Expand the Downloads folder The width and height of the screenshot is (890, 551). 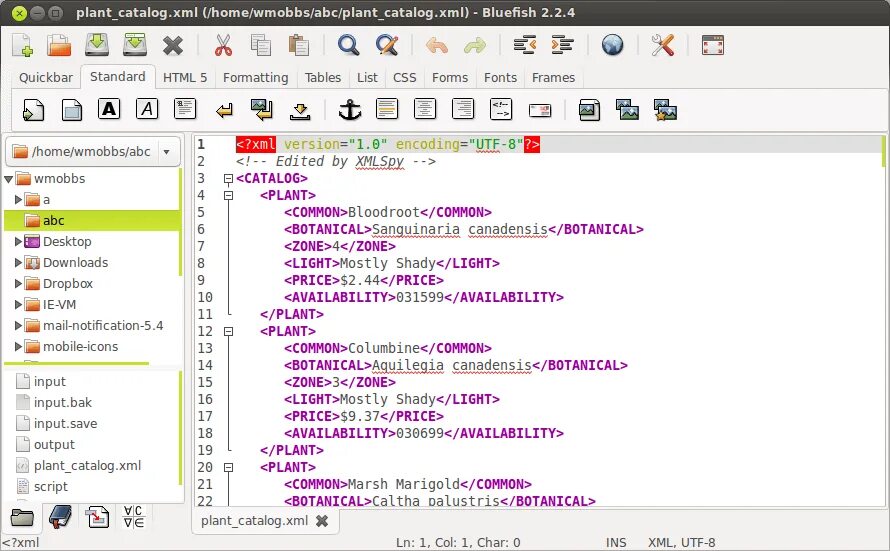pos(18,263)
